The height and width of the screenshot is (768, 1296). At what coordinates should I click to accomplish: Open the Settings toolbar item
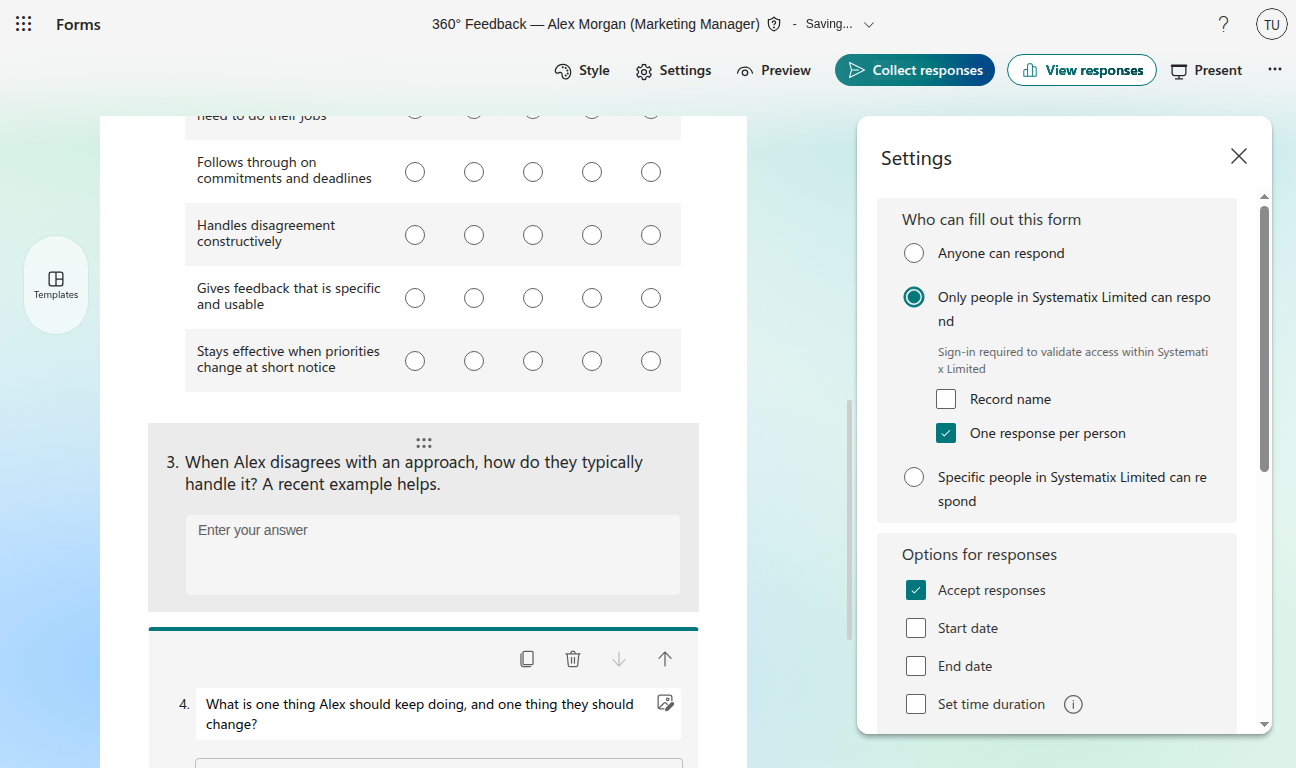[x=673, y=71]
